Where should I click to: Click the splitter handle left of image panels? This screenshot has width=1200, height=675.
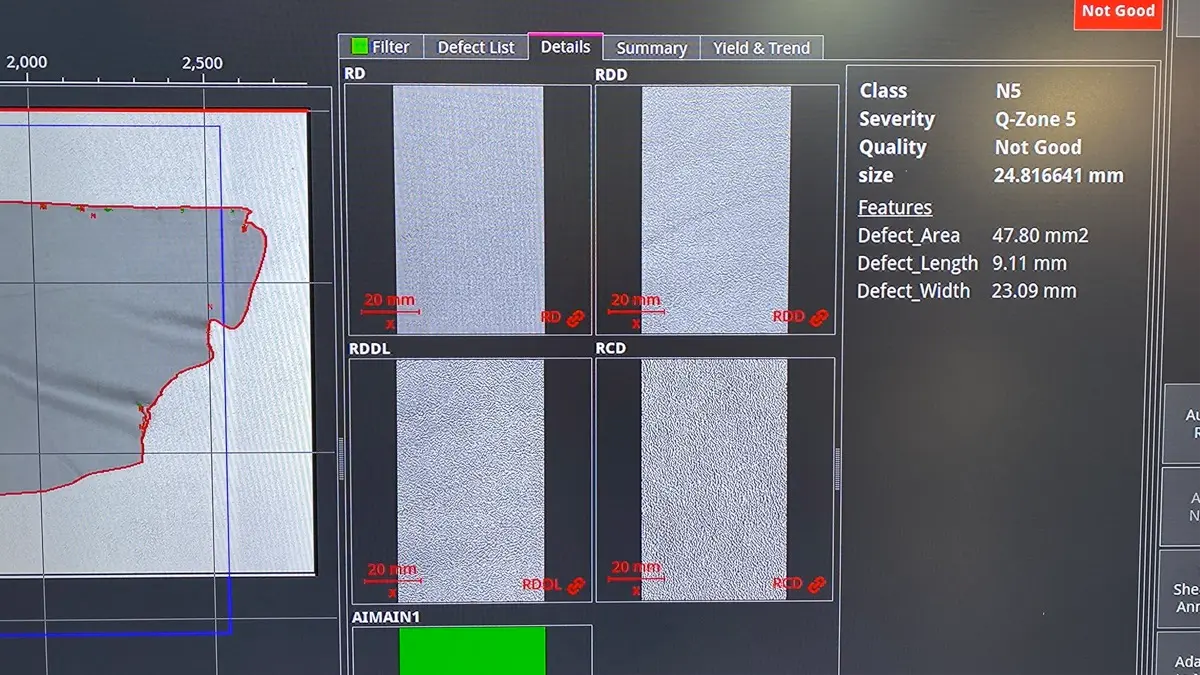tap(341, 458)
